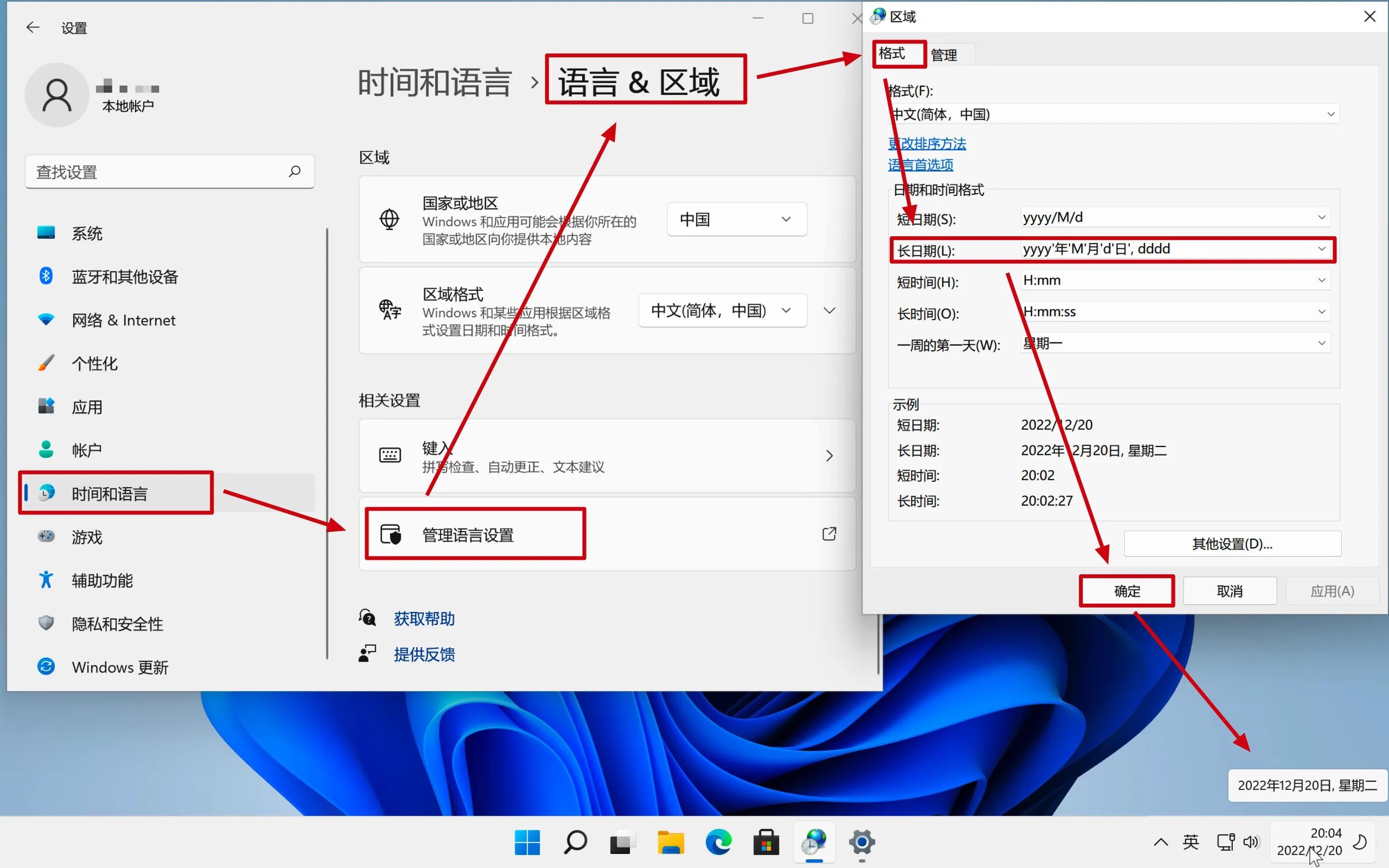Click the external link icon for 管理语言设置
This screenshot has height=868, width=1389.
[x=829, y=534]
